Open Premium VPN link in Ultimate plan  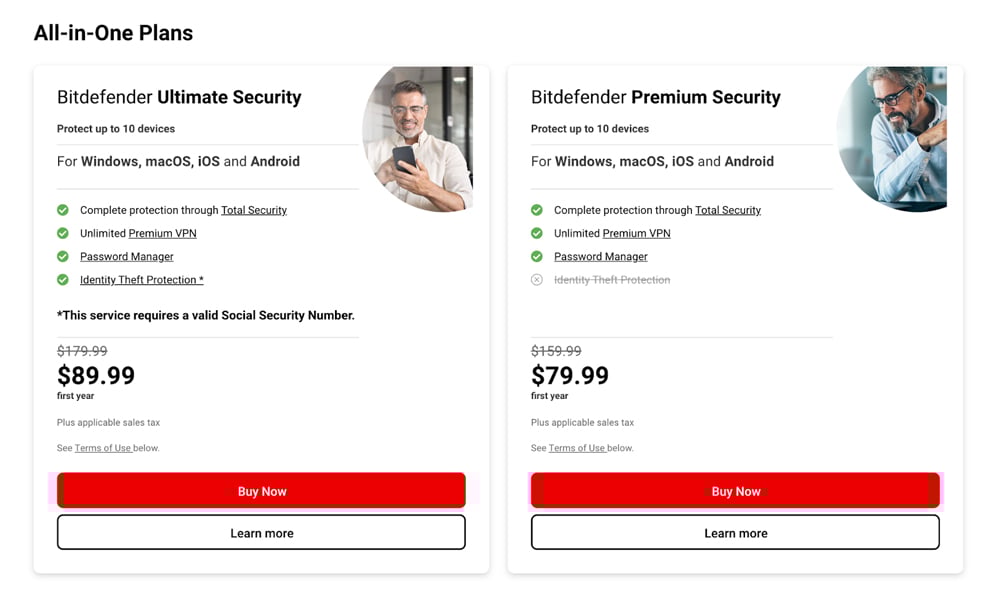click(162, 233)
